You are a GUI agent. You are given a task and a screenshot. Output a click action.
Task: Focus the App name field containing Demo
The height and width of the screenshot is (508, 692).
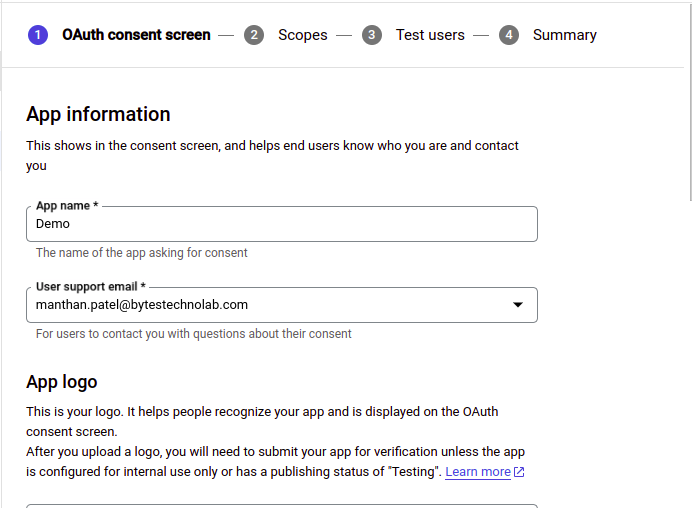(x=282, y=224)
